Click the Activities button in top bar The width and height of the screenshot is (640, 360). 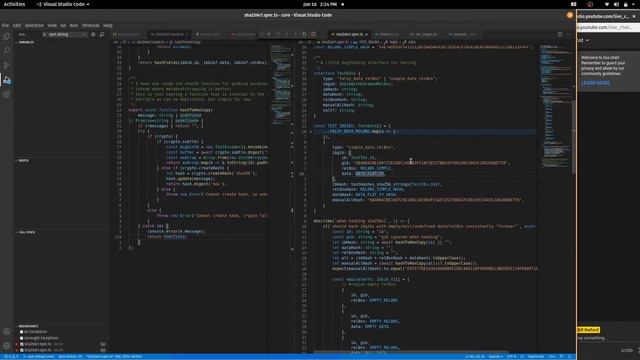click(14, 4)
